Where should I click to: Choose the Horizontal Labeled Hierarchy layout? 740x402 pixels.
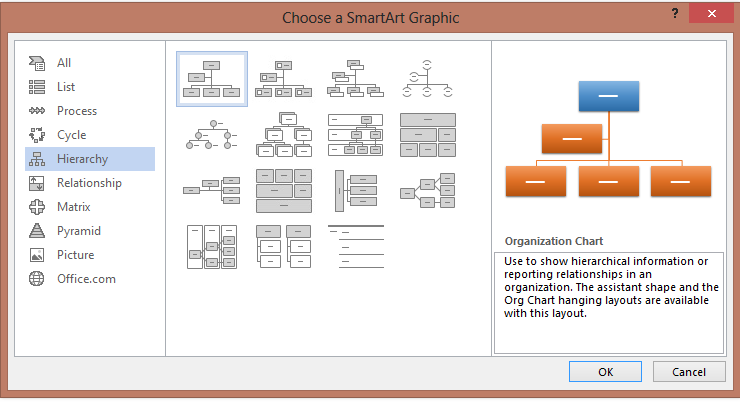(211, 246)
